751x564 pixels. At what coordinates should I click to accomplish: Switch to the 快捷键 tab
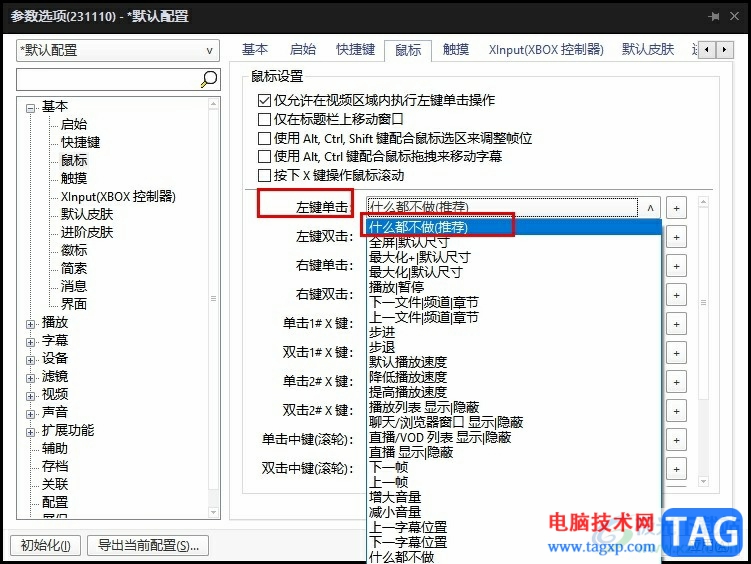[355, 49]
